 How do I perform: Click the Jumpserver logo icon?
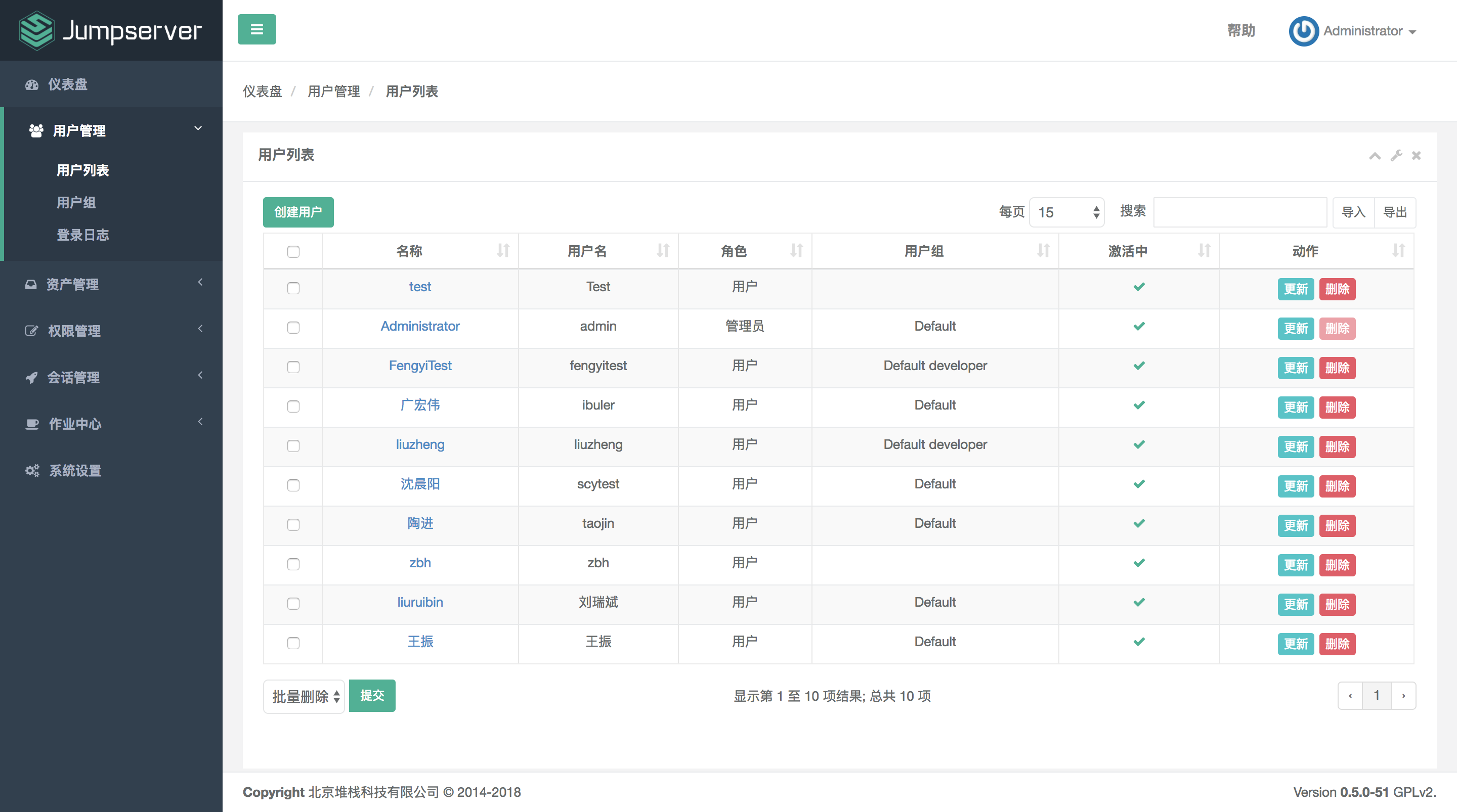click(x=36, y=30)
